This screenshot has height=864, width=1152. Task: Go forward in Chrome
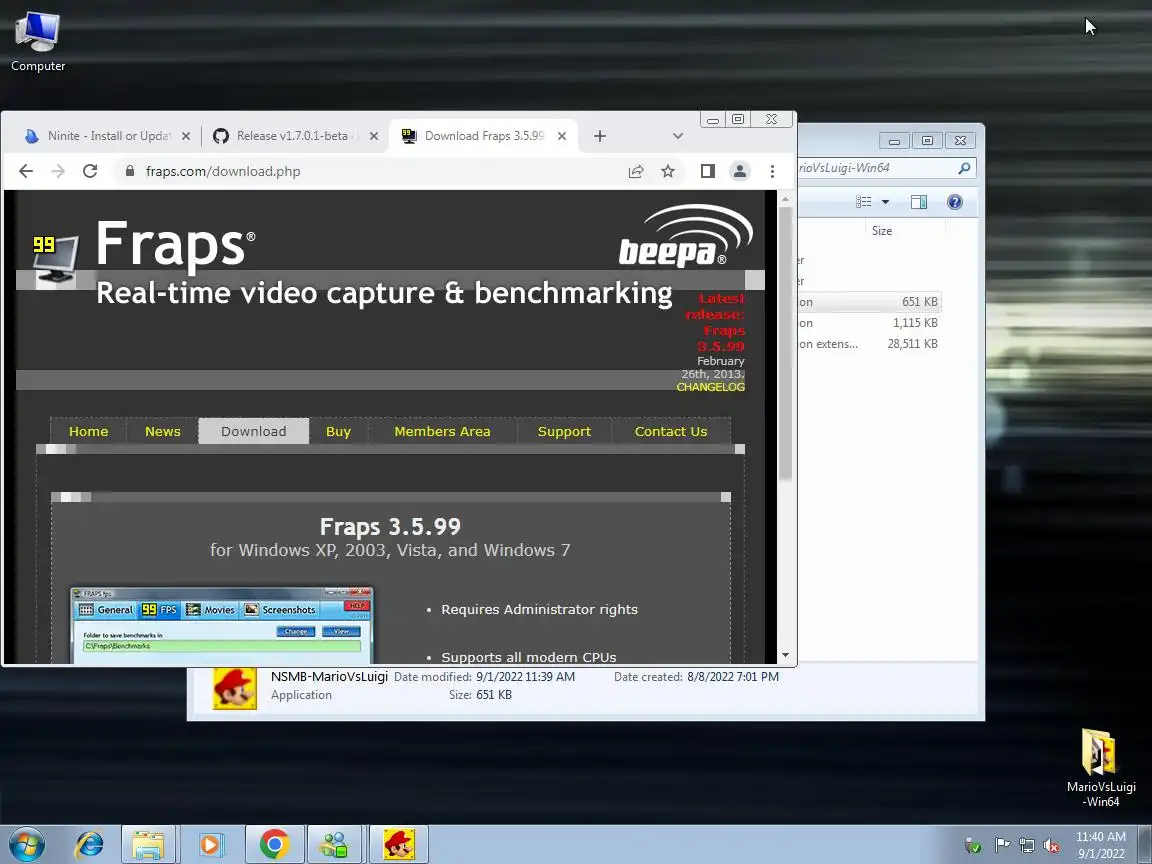click(x=58, y=171)
